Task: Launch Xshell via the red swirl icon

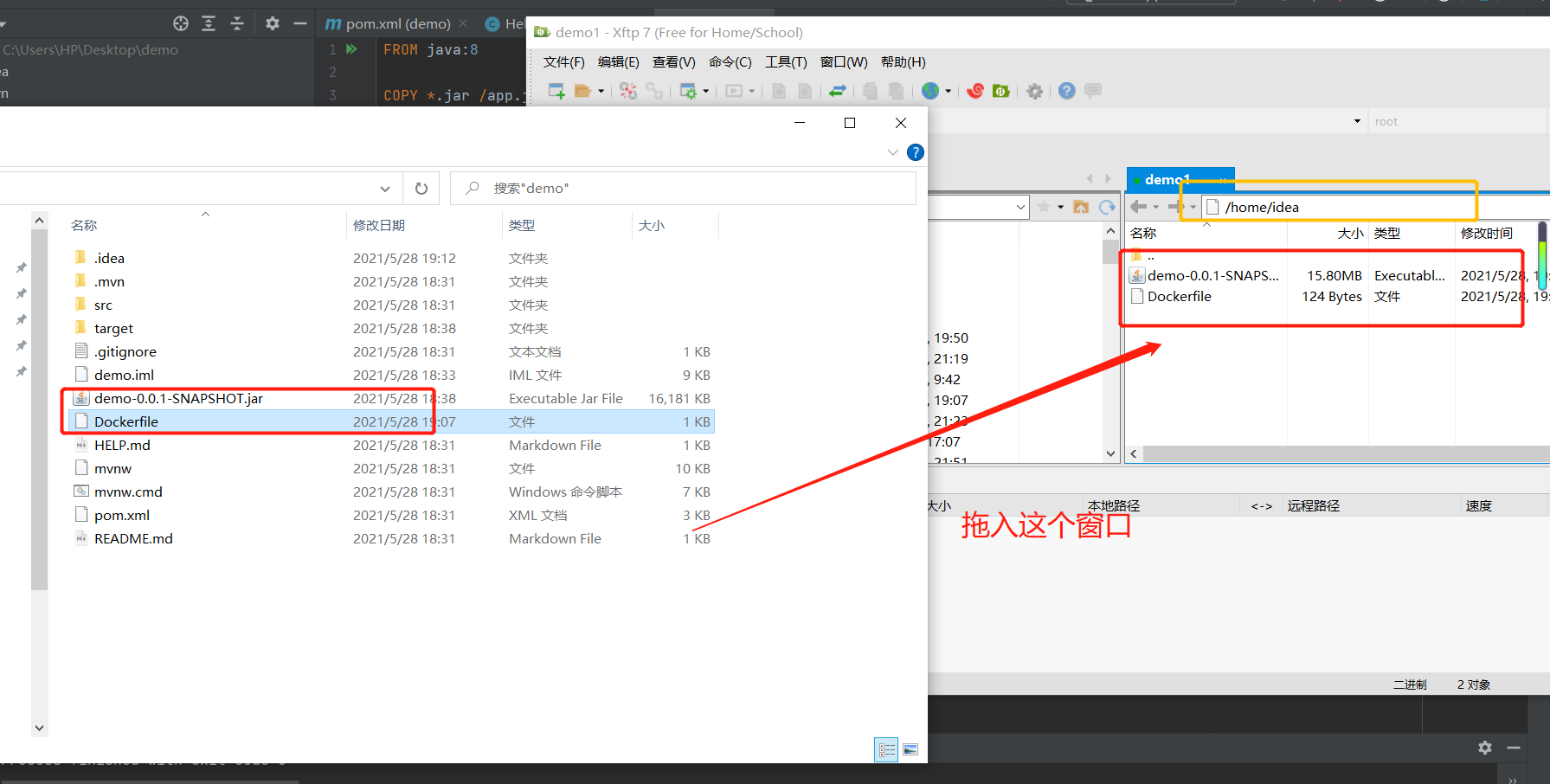Action: [975, 91]
